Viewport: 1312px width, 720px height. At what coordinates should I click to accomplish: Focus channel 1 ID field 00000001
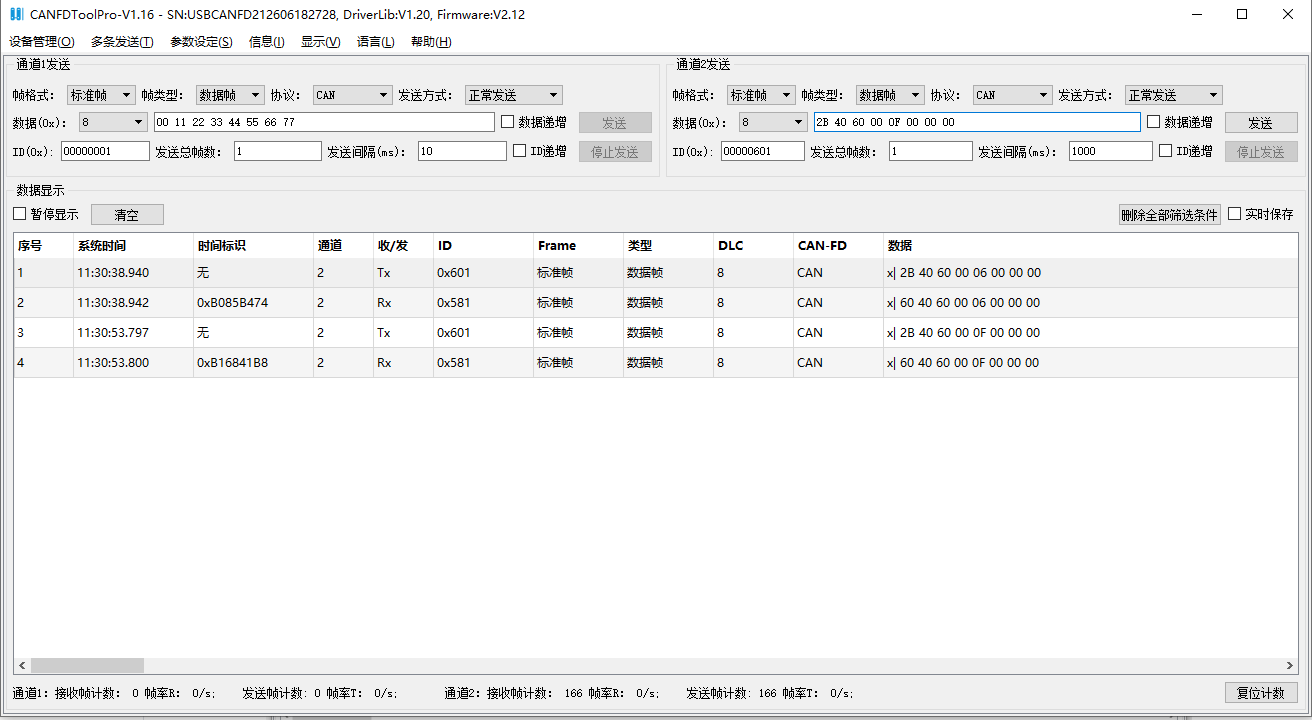coord(105,151)
